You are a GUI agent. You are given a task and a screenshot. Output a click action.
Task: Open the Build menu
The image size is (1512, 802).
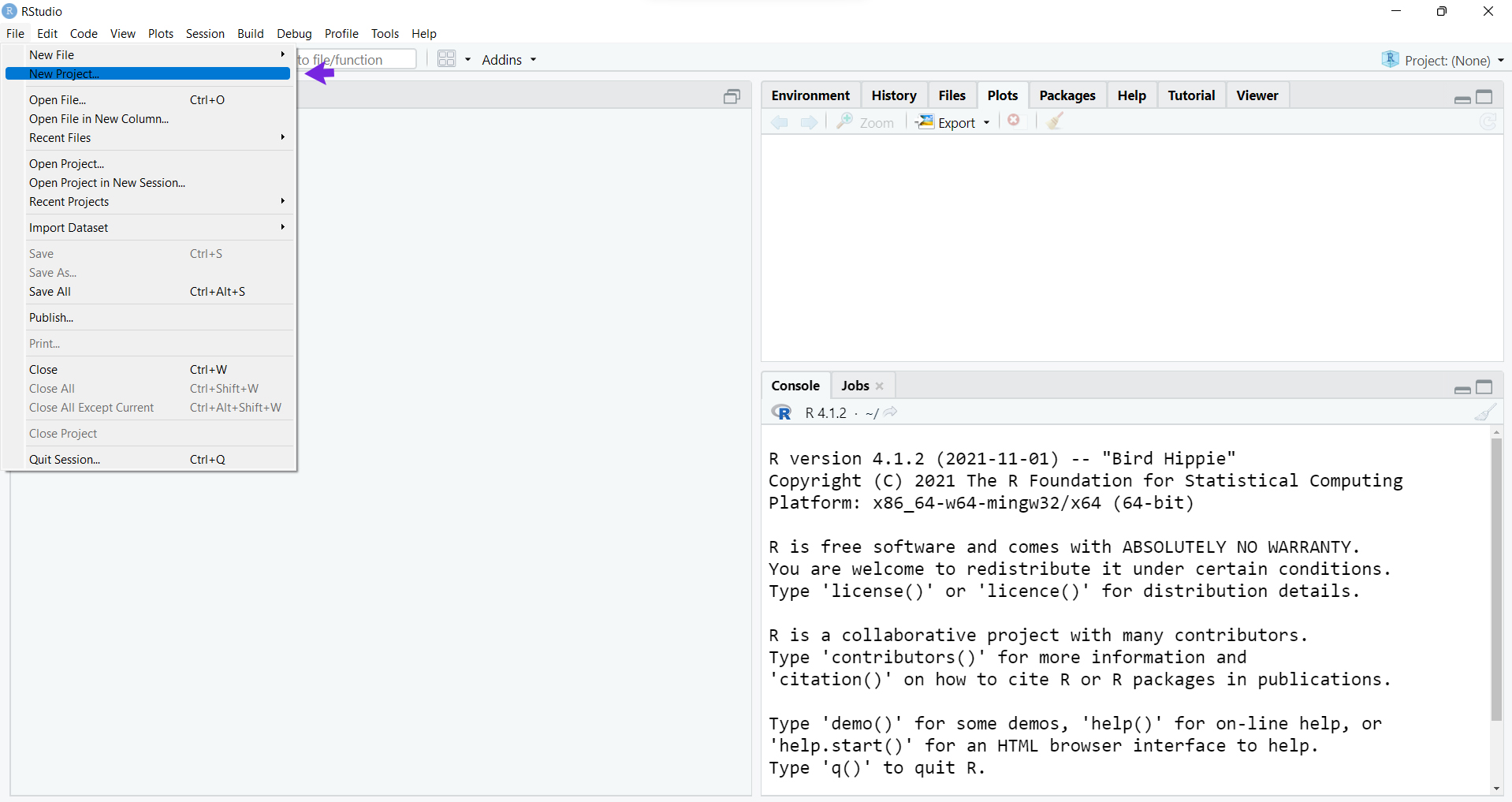(251, 33)
